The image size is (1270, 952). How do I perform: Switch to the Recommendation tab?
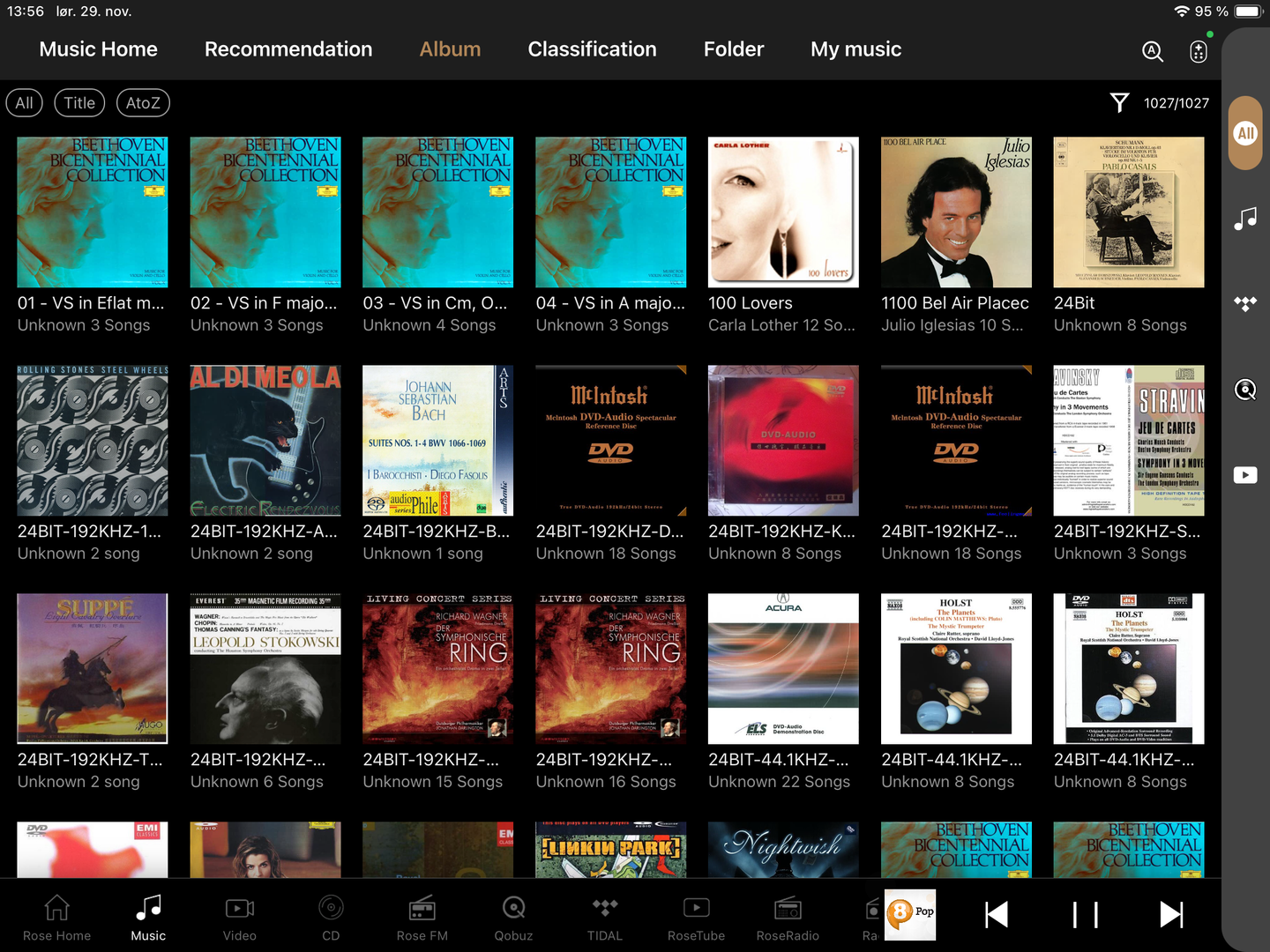coord(288,49)
